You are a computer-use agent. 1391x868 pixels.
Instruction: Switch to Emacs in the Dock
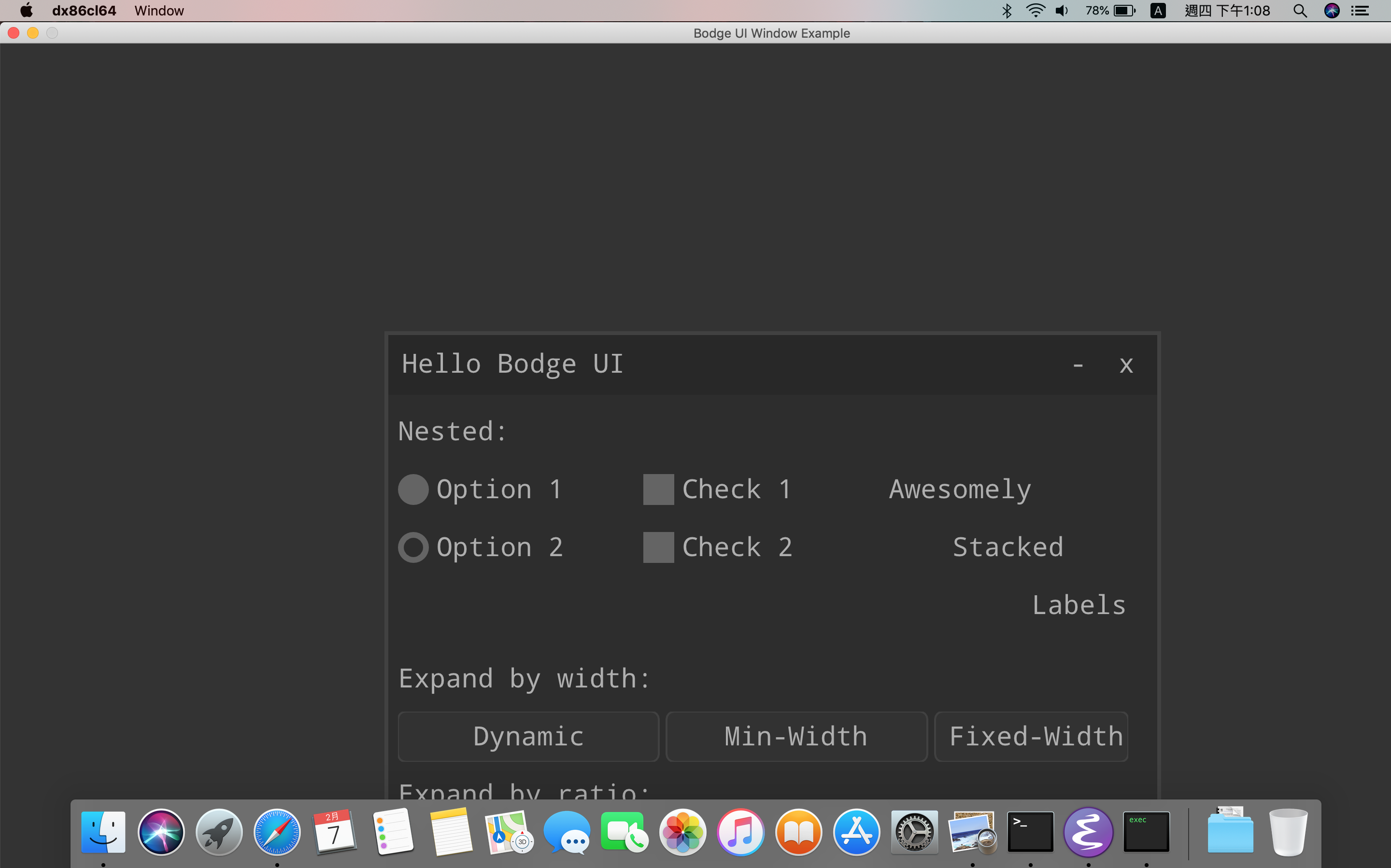[1088, 832]
